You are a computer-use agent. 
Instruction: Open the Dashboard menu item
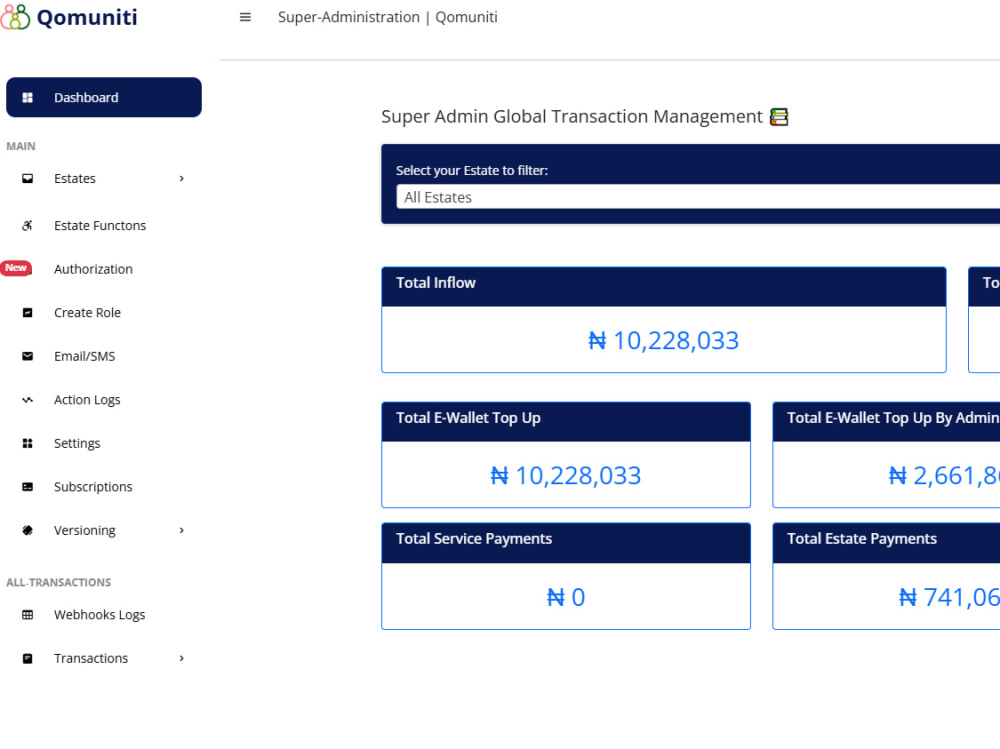[104, 97]
